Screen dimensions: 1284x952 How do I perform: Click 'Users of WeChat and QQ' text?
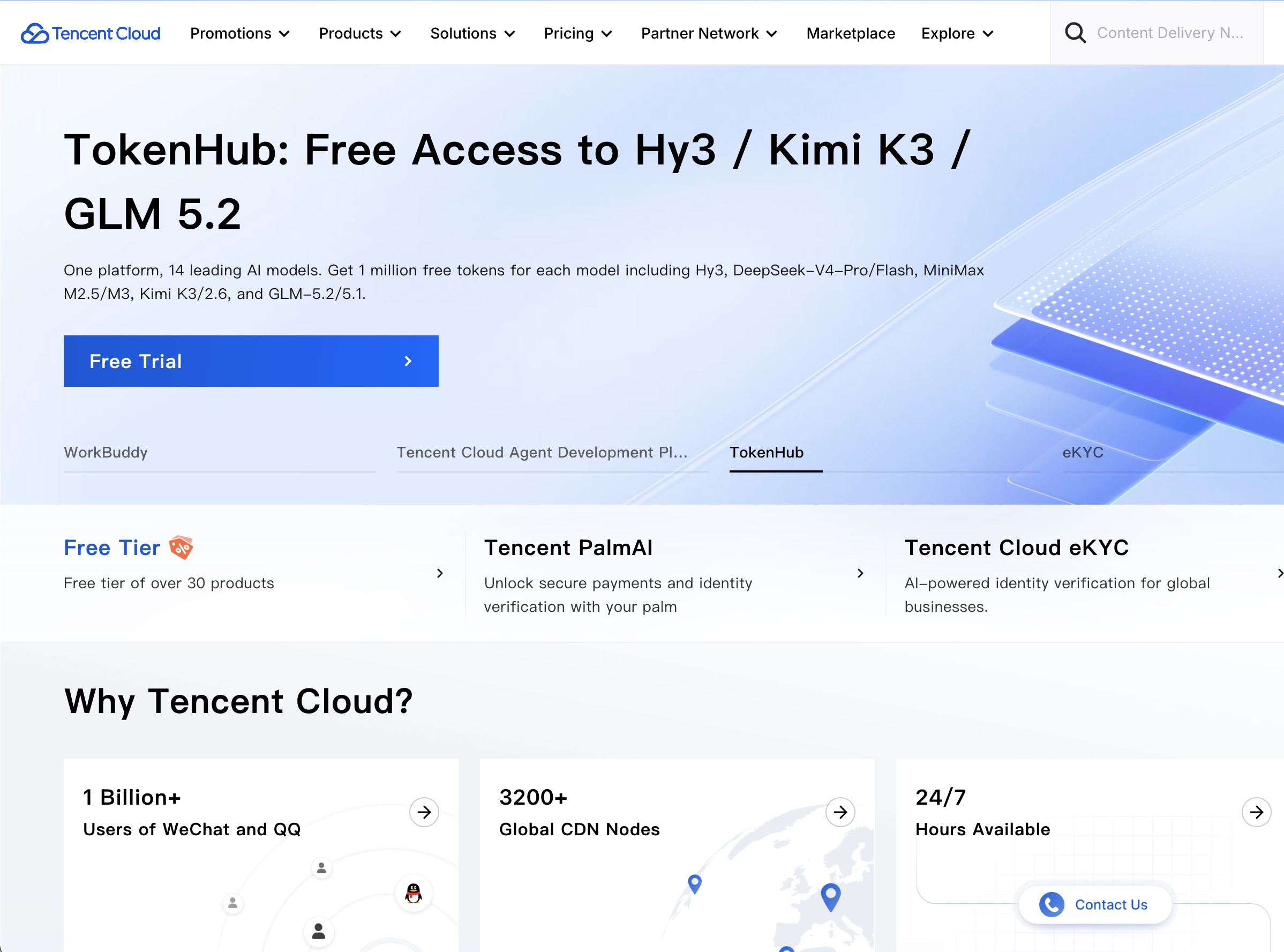[x=192, y=829]
